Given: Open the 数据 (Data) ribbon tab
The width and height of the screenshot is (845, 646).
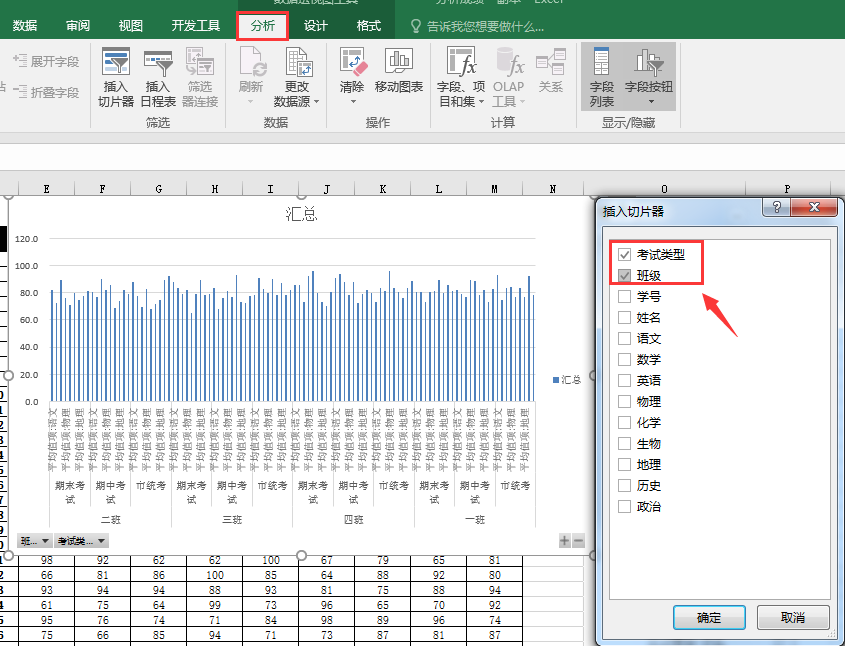Looking at the screenshot, I should click(x=25, y=25).
